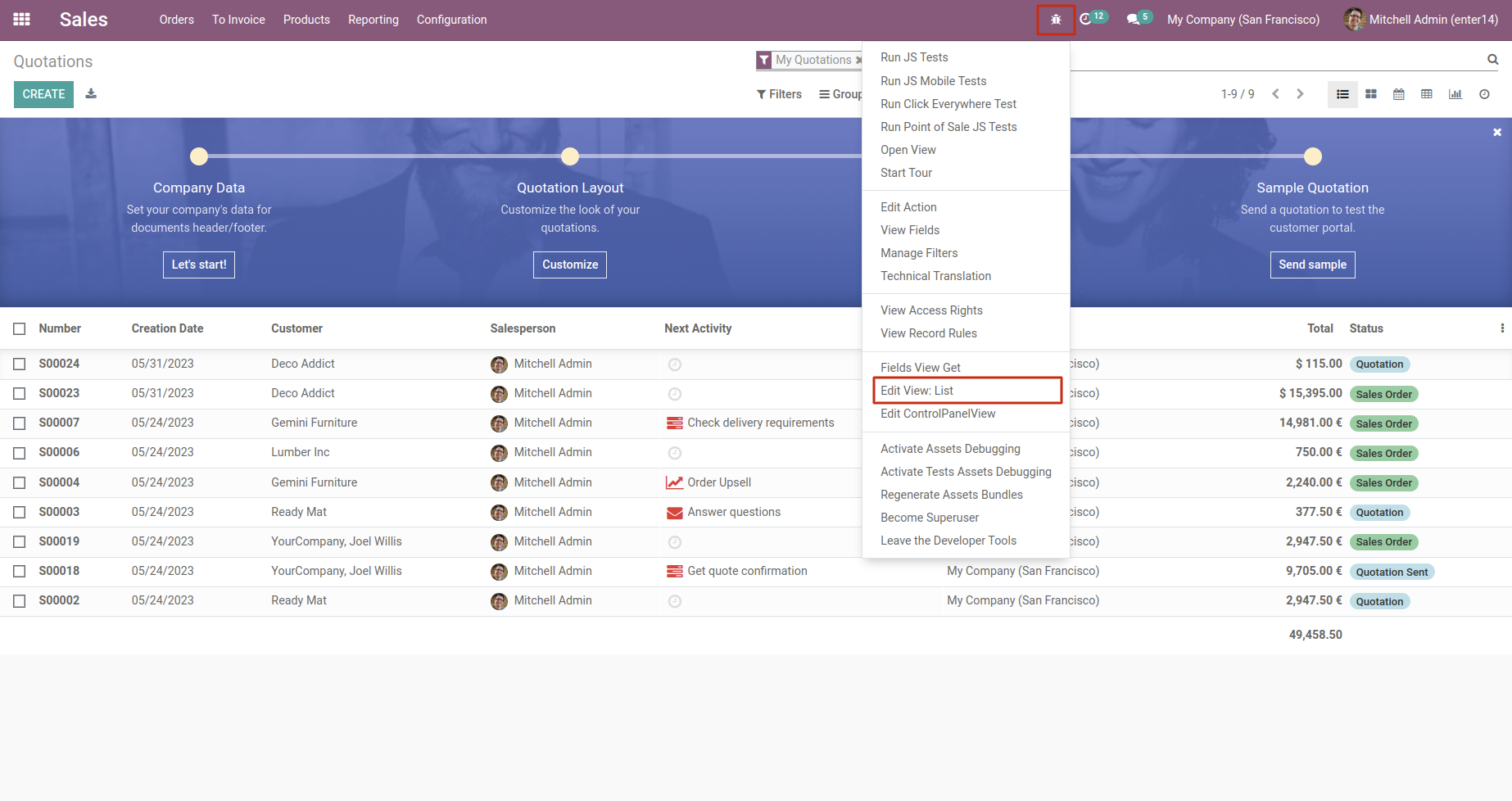
Task: Choose Edit Action in debug menu
Action: 967,207
